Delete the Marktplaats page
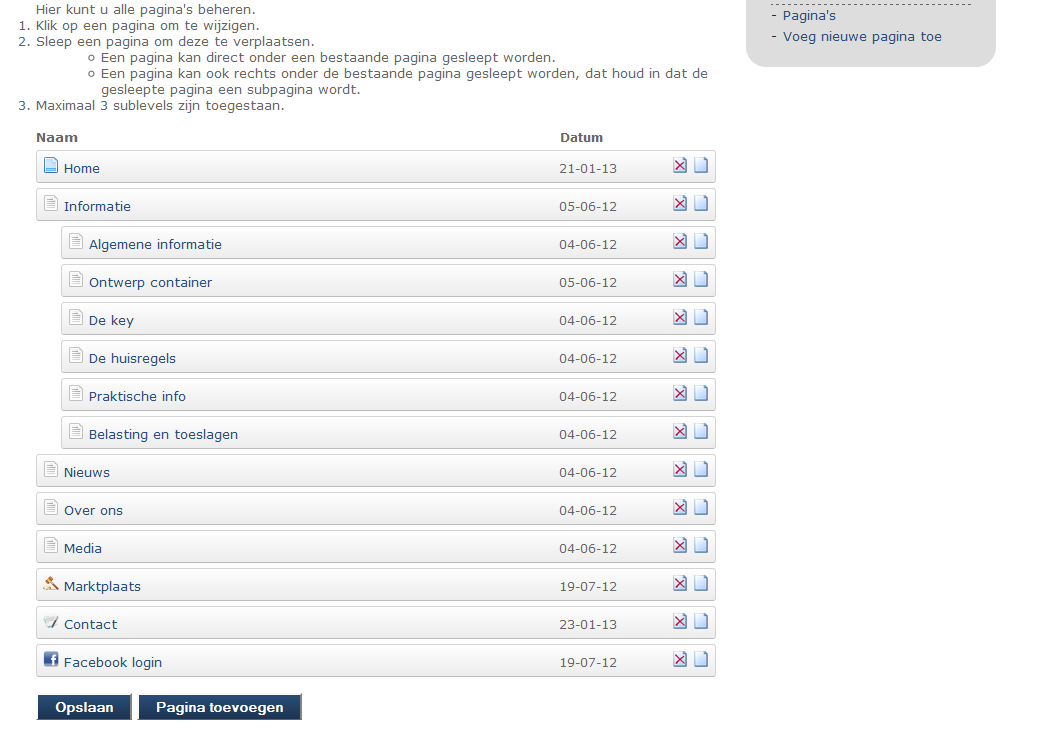Screen dimensions: 1037x738 pos(680,584)
